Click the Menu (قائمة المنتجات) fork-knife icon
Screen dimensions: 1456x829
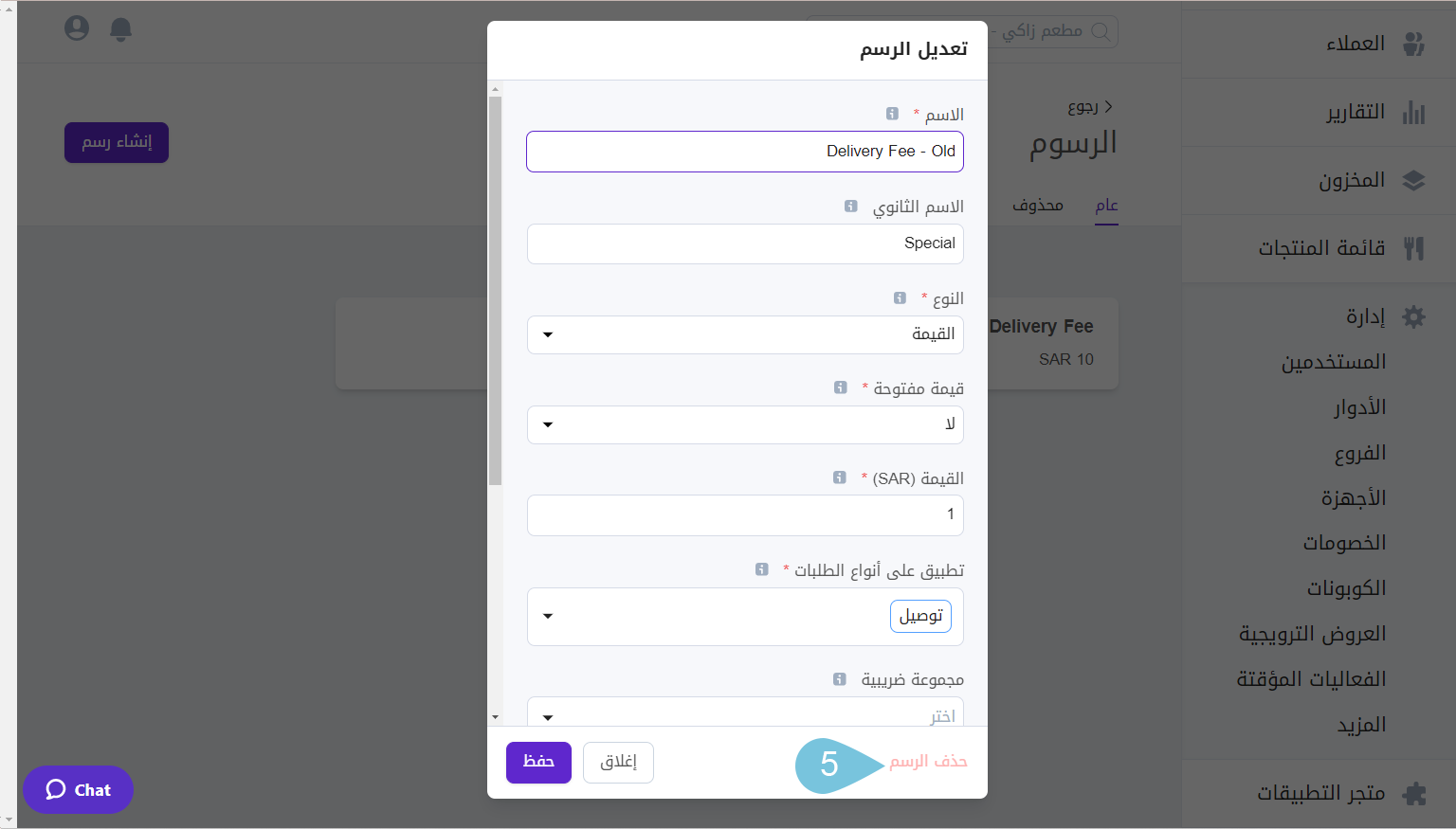1413,248
